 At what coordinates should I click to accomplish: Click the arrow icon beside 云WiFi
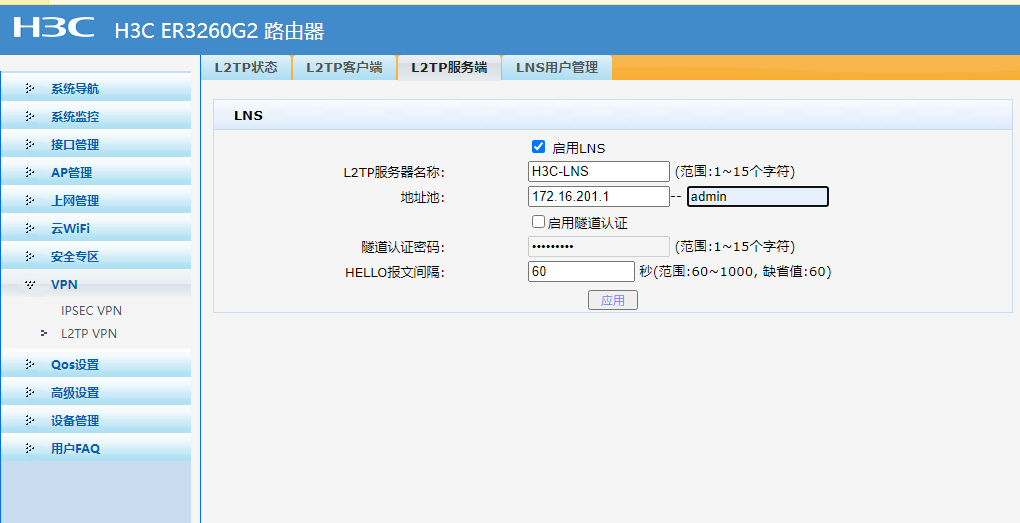point(30,228)
